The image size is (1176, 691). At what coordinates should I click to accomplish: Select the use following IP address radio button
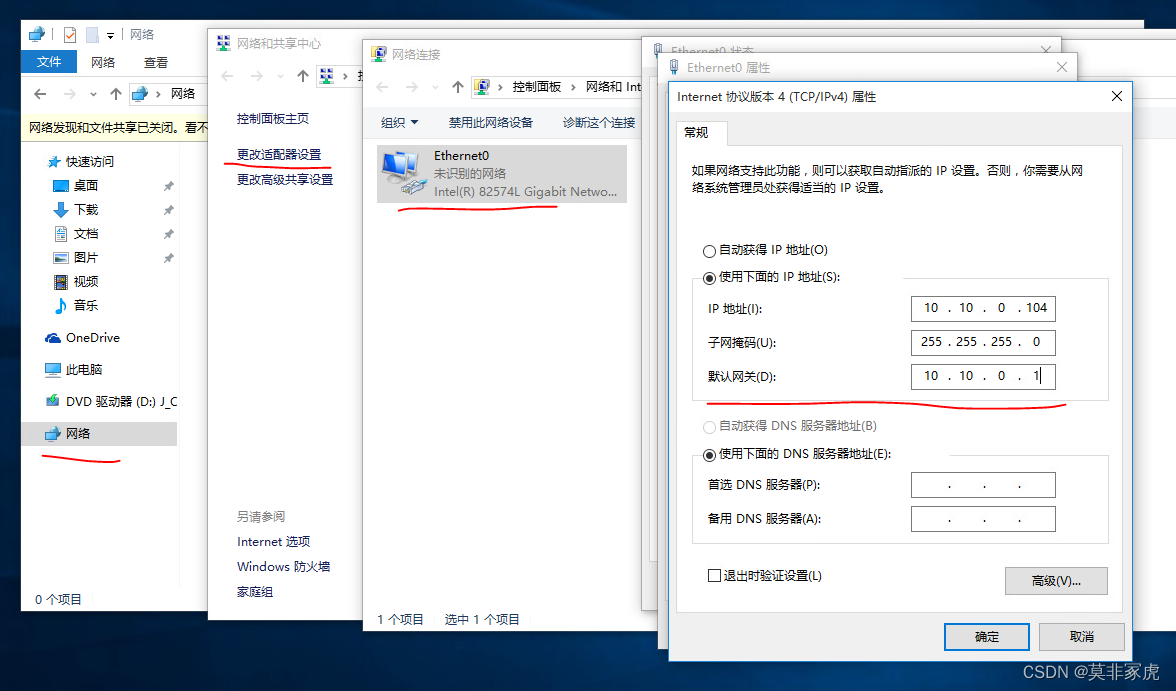(709, 278)
